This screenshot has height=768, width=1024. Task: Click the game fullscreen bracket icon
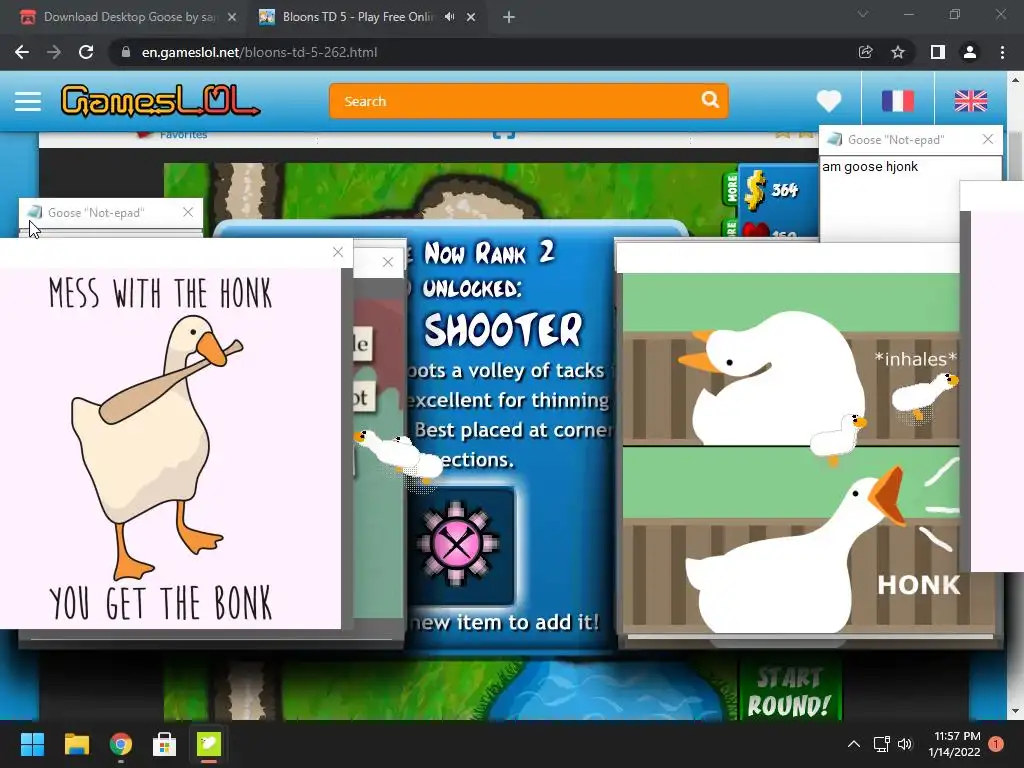pos(504,135)
